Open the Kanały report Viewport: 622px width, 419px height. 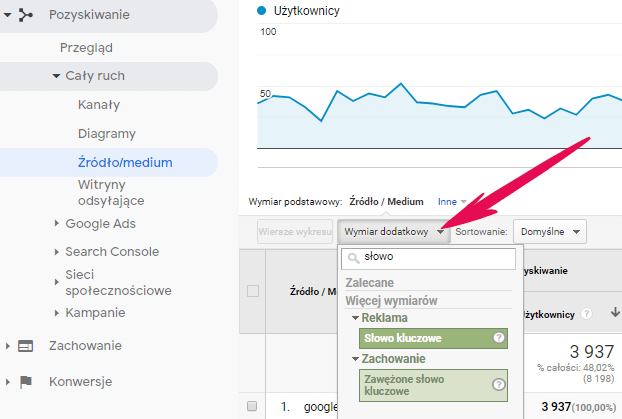(x=98, y=104)
